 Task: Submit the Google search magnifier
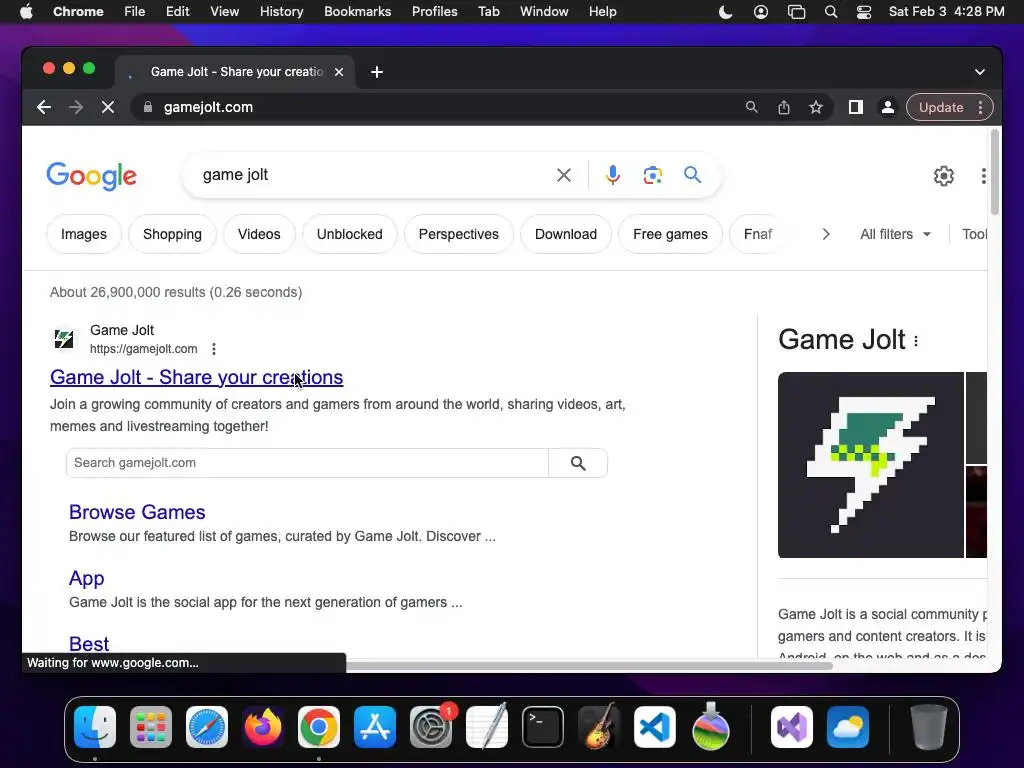point(692,175)
